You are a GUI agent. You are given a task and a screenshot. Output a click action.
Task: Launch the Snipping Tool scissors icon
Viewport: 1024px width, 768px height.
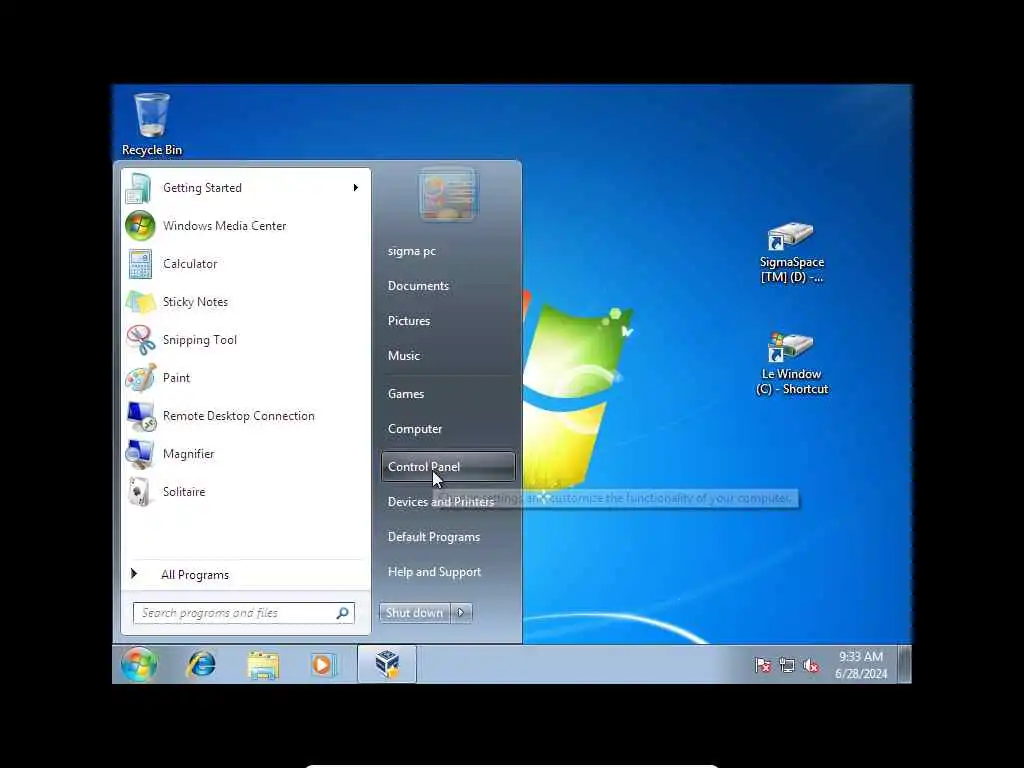(140, 340)
